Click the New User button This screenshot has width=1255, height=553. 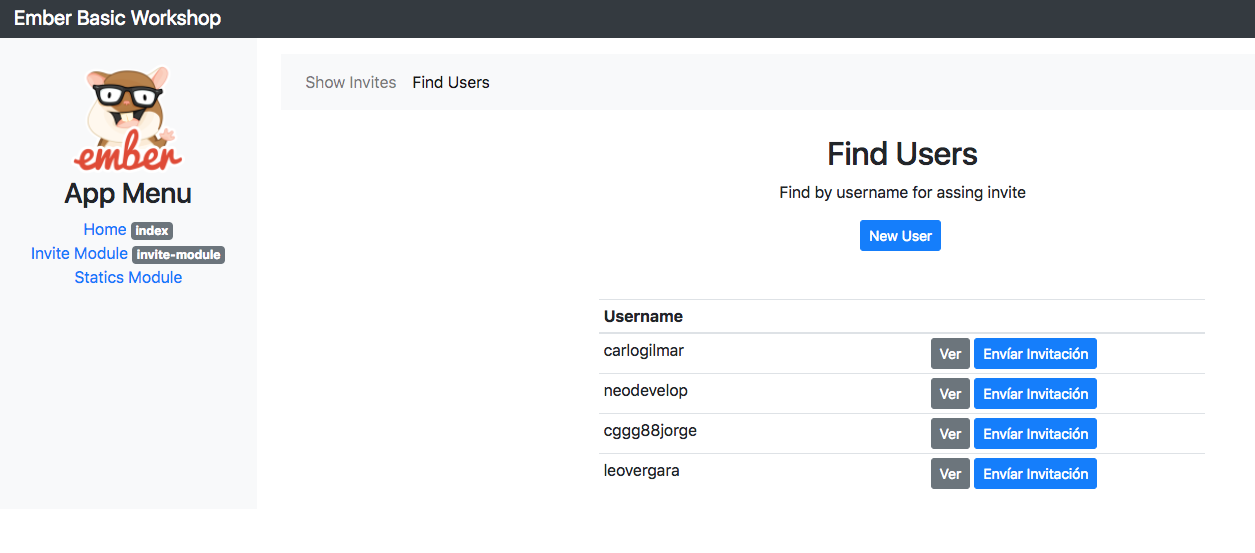(x=900, y=236)
